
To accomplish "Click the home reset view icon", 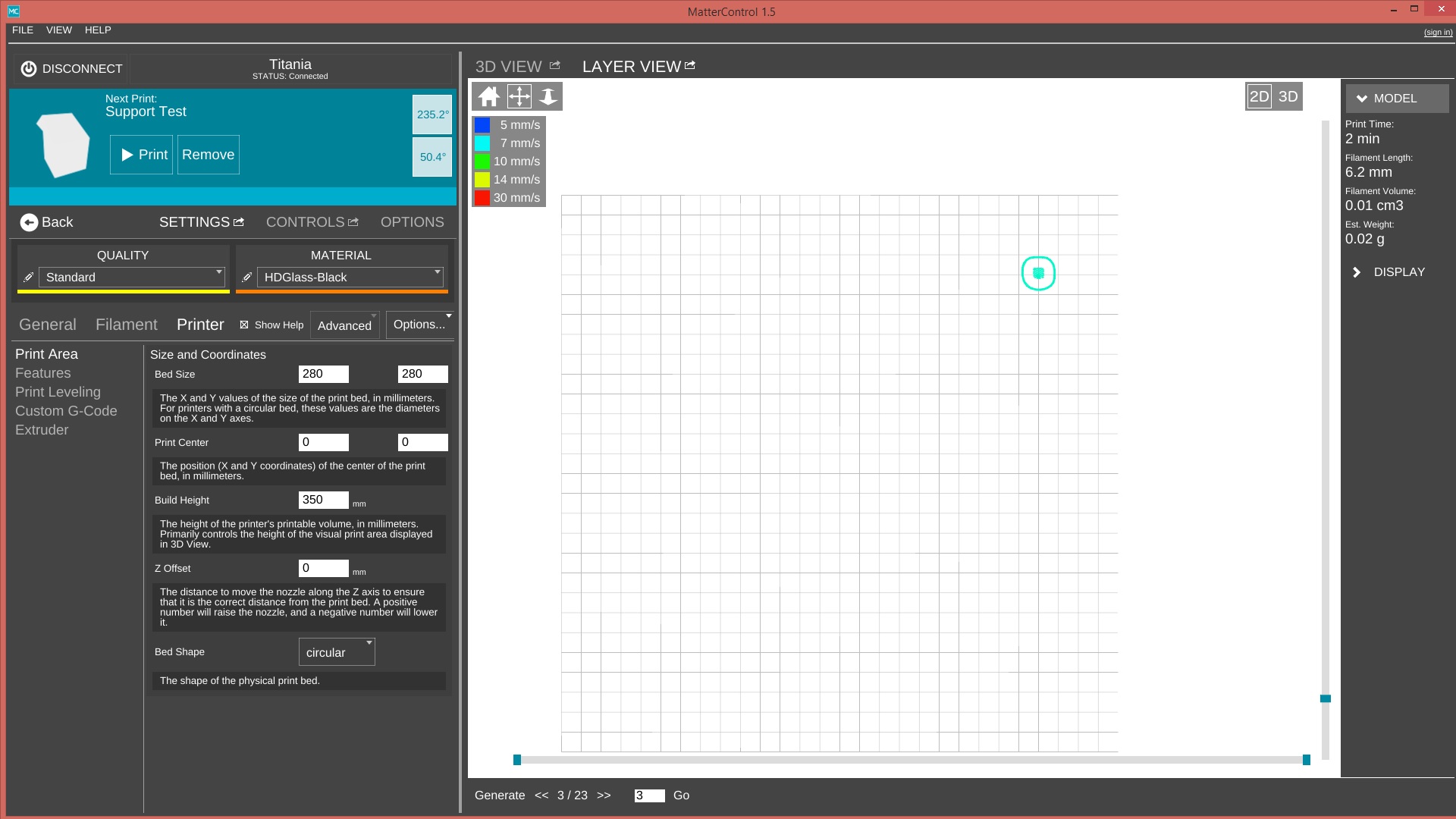I will point(489,96).
